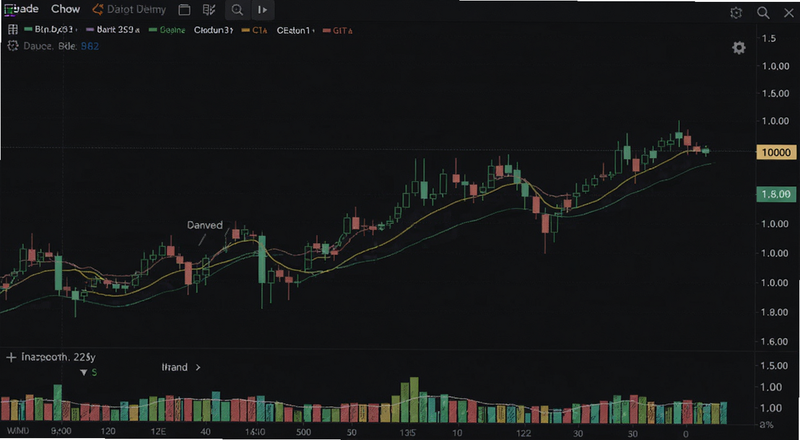
Task: Click the yellow 10000 price label
Action: 775,152
